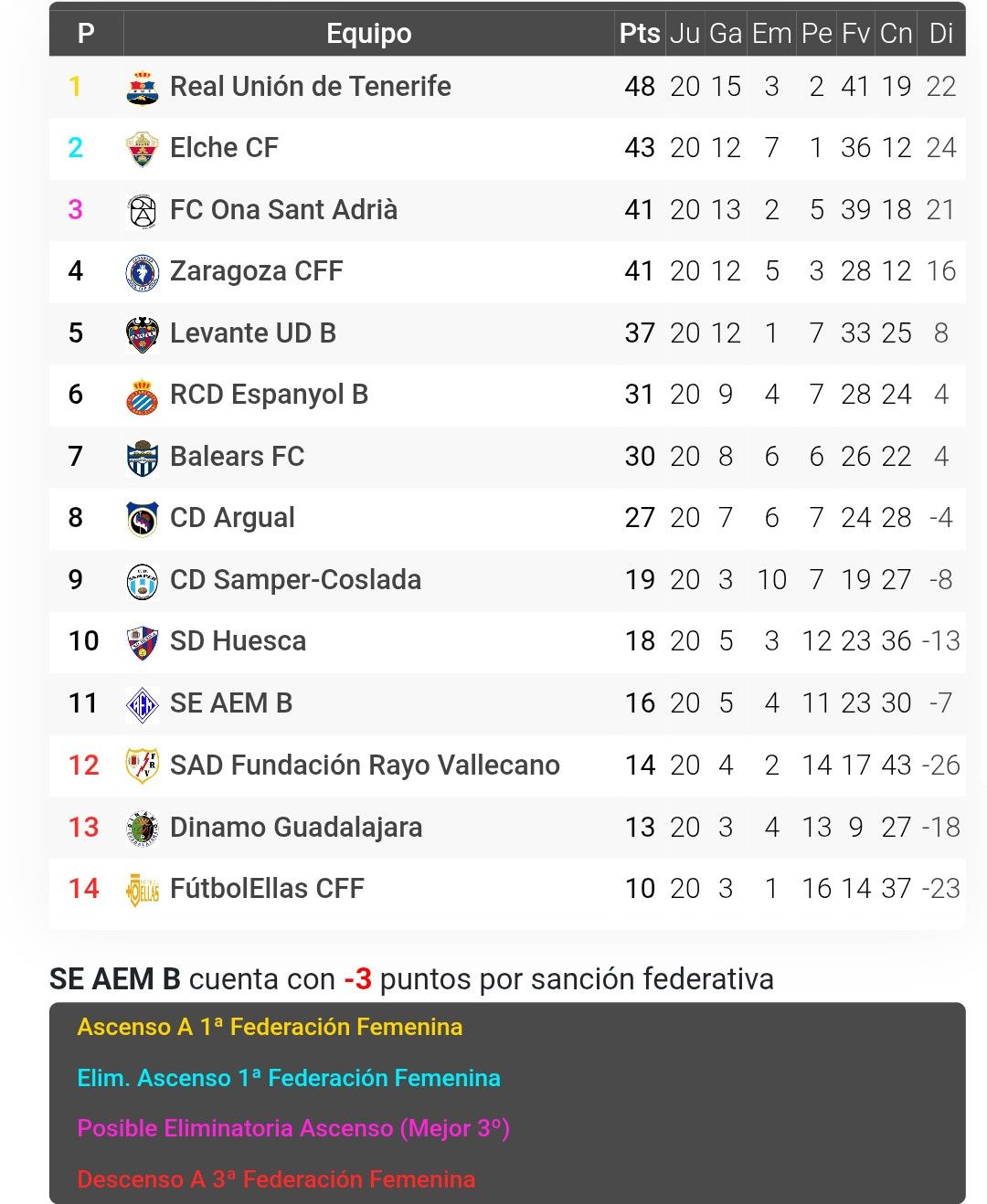The width and height of the screenshot is (987, 1204).
Task: Click the CD Argual team name
Action: coord(232,517)
